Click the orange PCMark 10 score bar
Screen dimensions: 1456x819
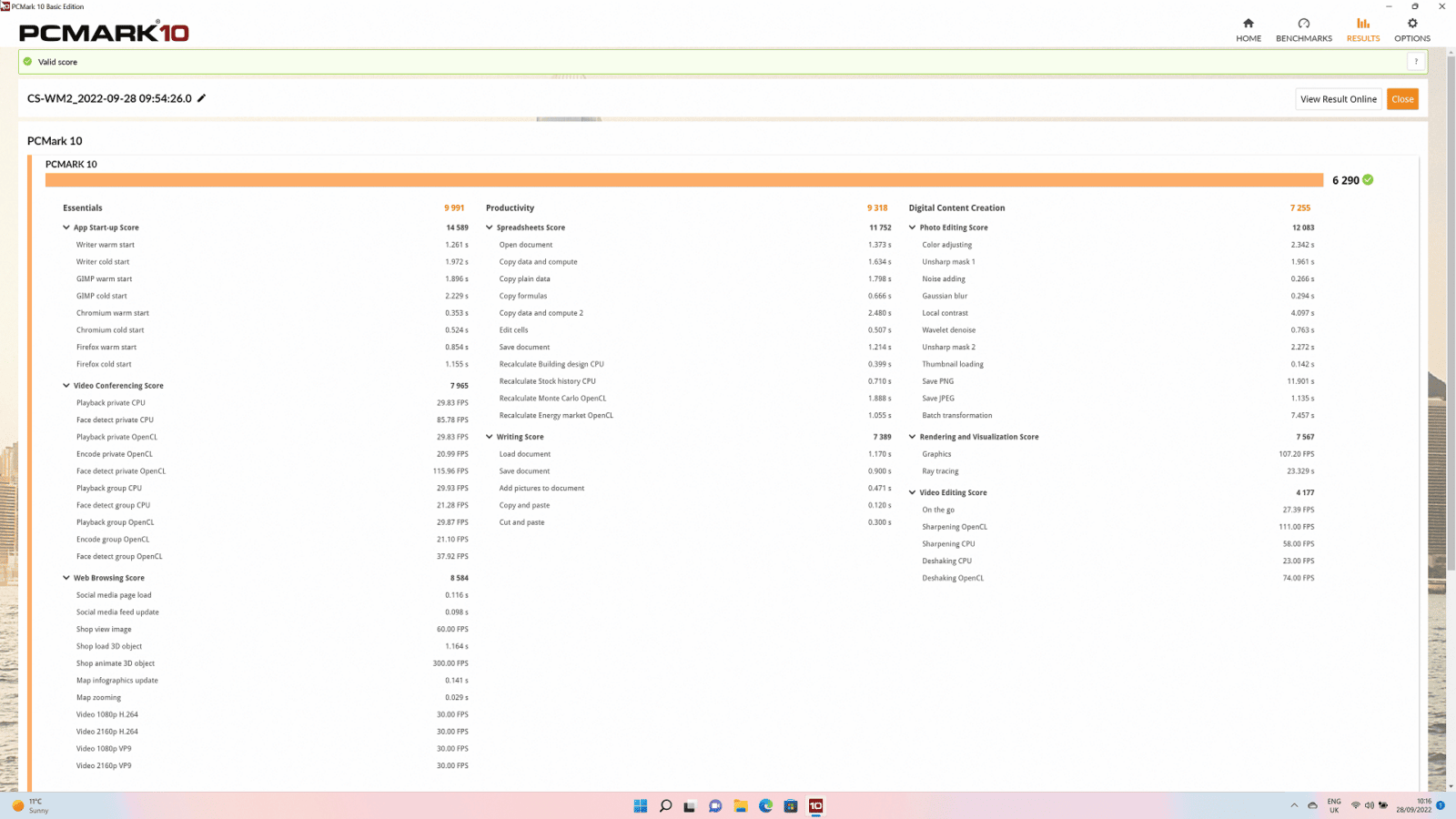(682, 180)
